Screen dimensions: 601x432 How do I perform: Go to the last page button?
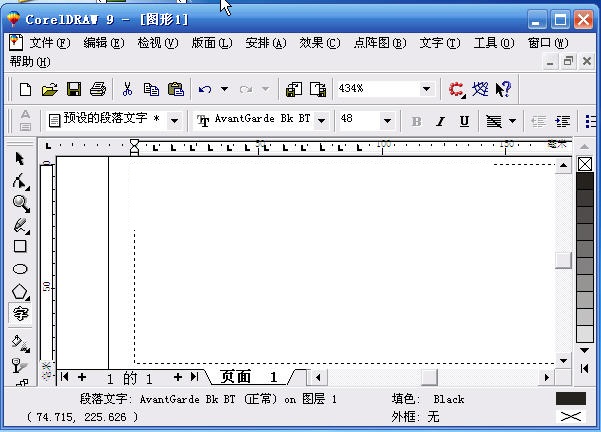195,377
